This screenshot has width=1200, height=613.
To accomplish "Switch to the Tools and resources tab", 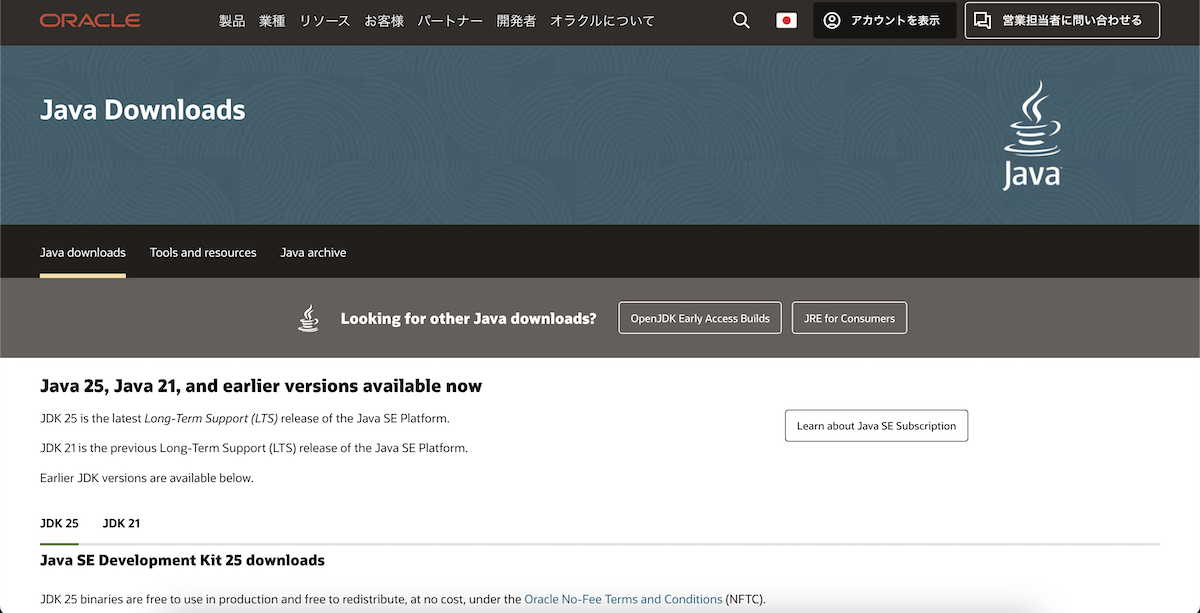I will point(203,252).
